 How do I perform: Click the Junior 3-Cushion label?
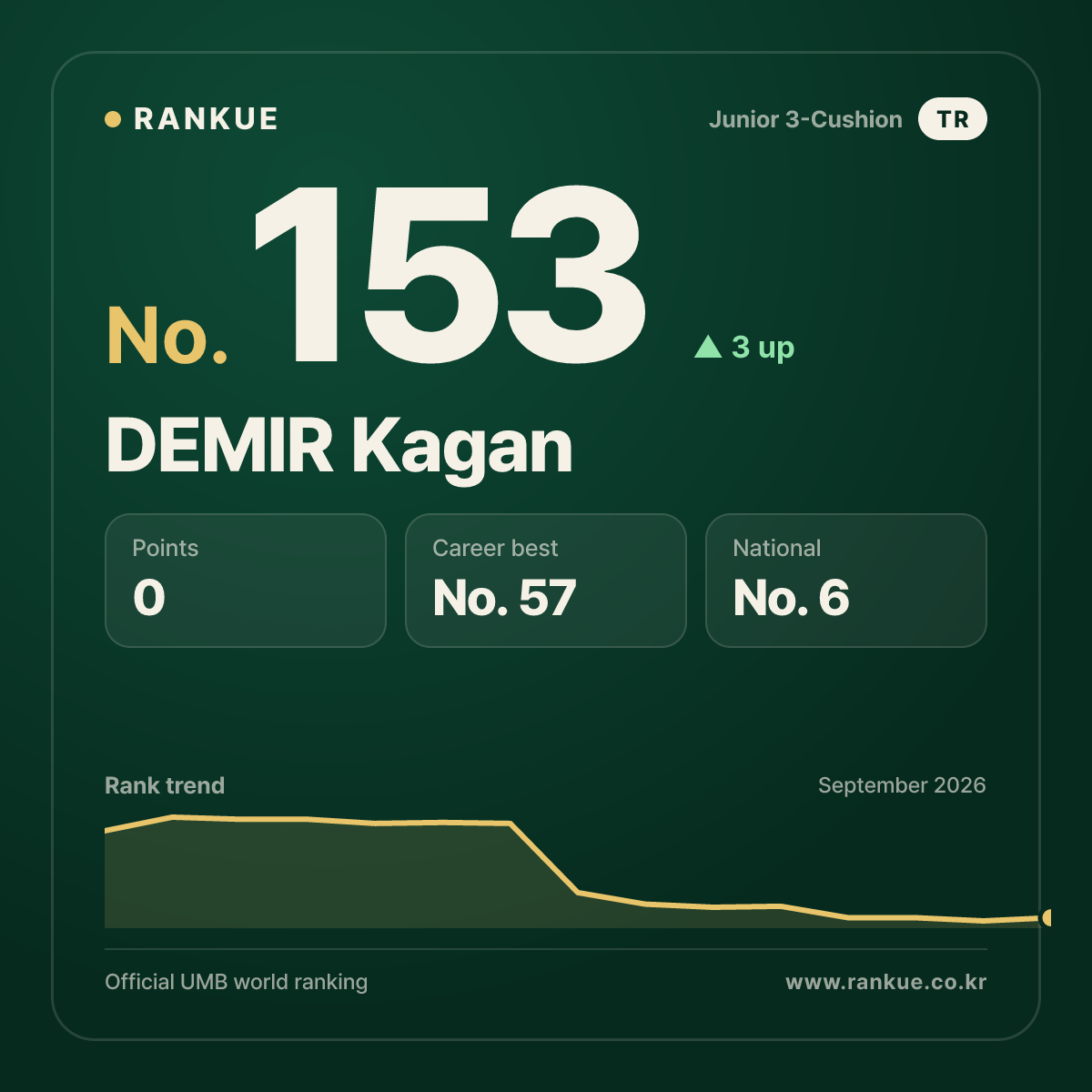[x=805, y=119]
